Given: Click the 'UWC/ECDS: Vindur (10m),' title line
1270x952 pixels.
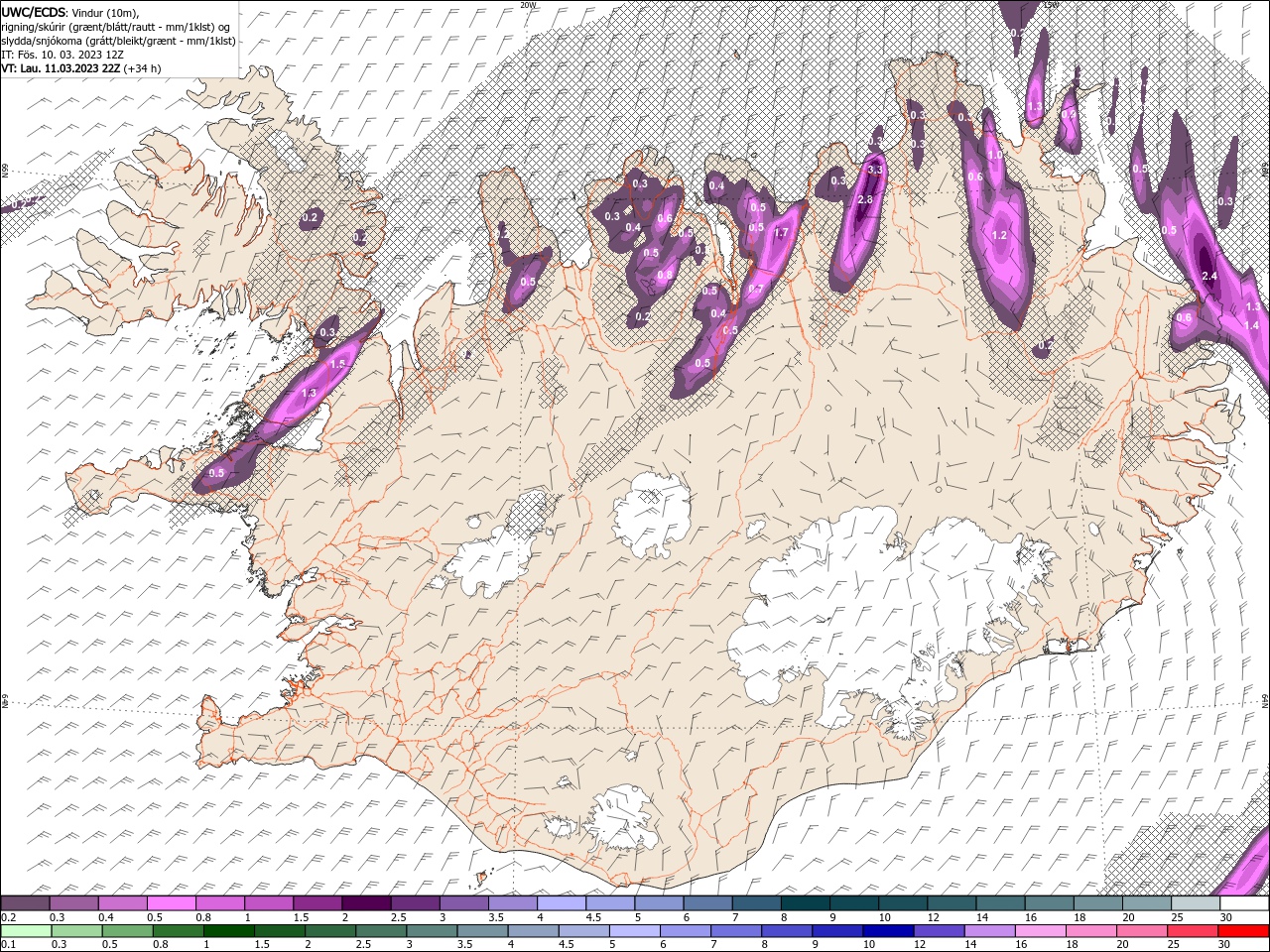Looking at the screenshot, I should pos(70,12).
